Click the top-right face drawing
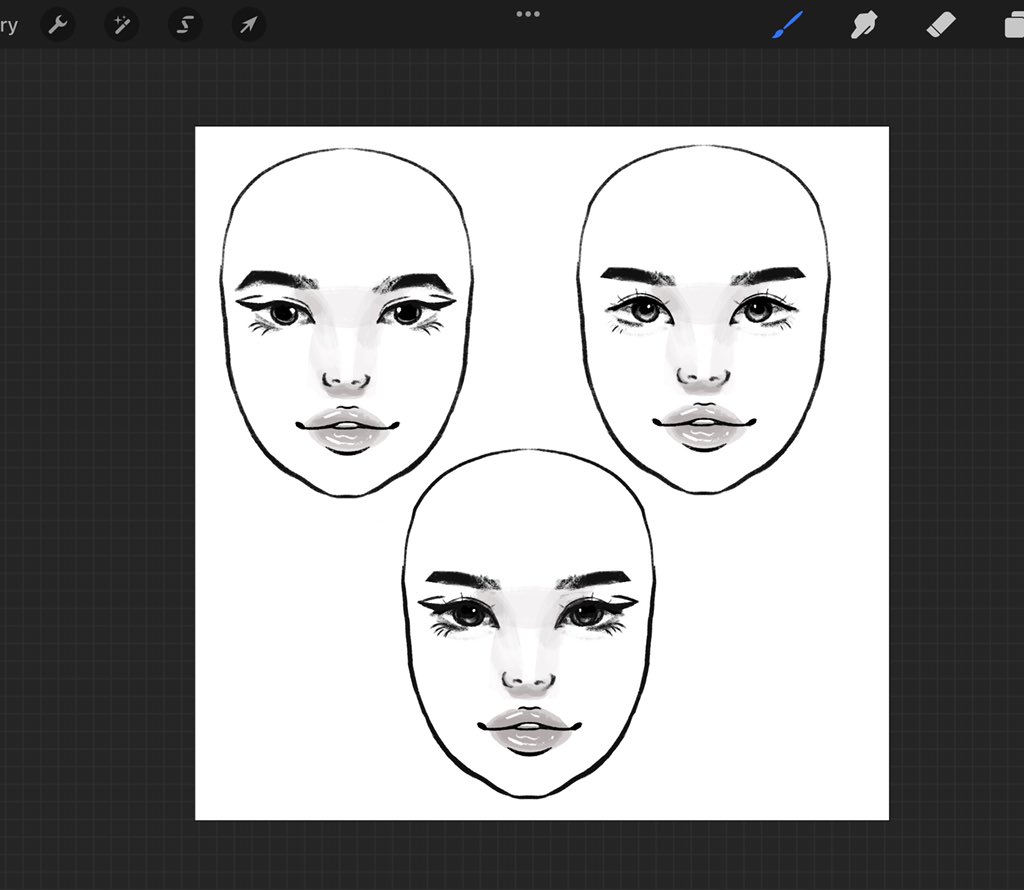 [x=703, y=319]
